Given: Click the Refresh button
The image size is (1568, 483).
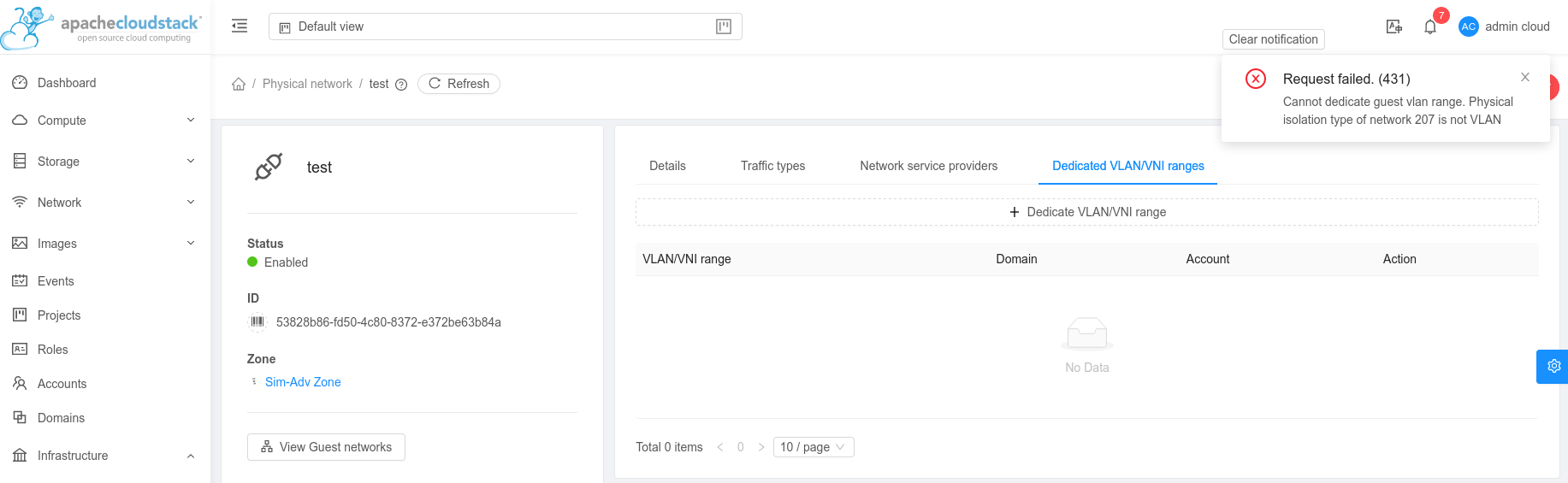Looking at the screenshot, I should point(459,84).
